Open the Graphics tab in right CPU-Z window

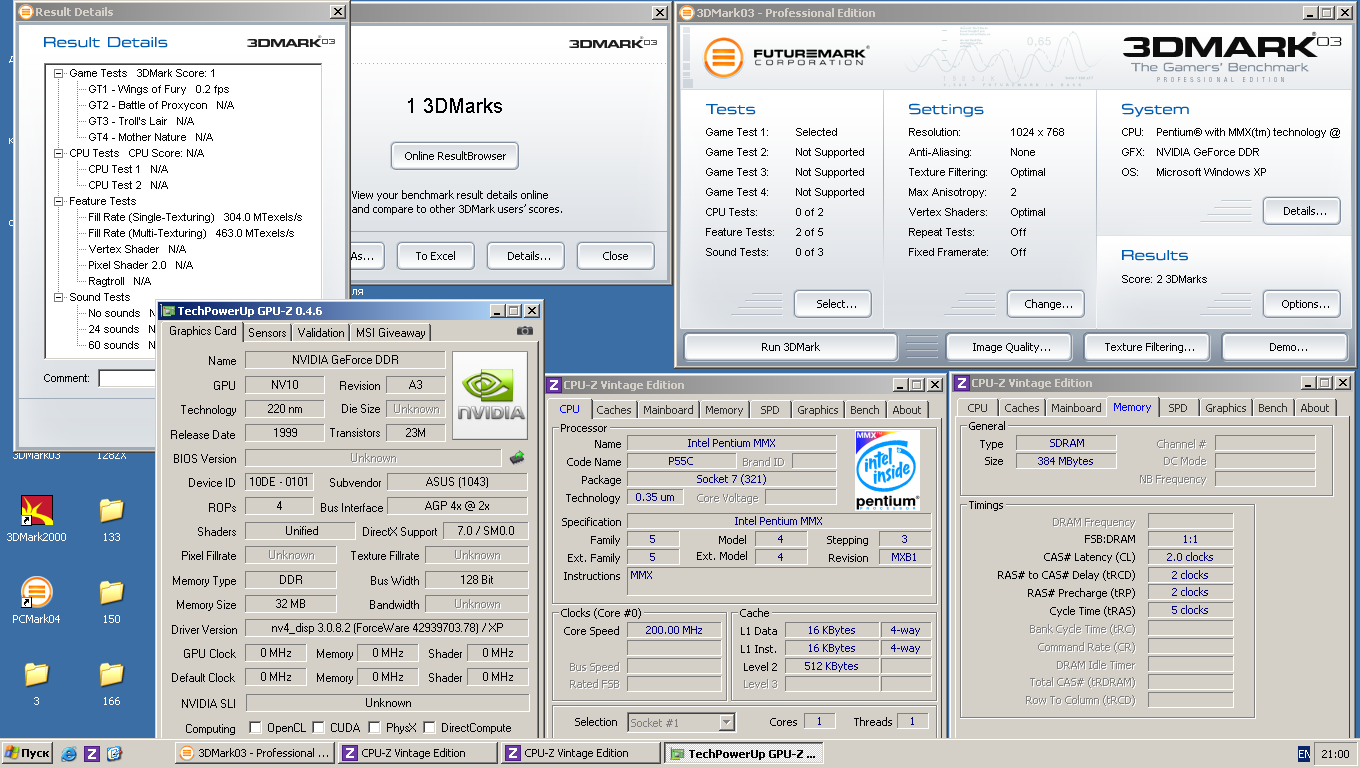pos(1225,408)
